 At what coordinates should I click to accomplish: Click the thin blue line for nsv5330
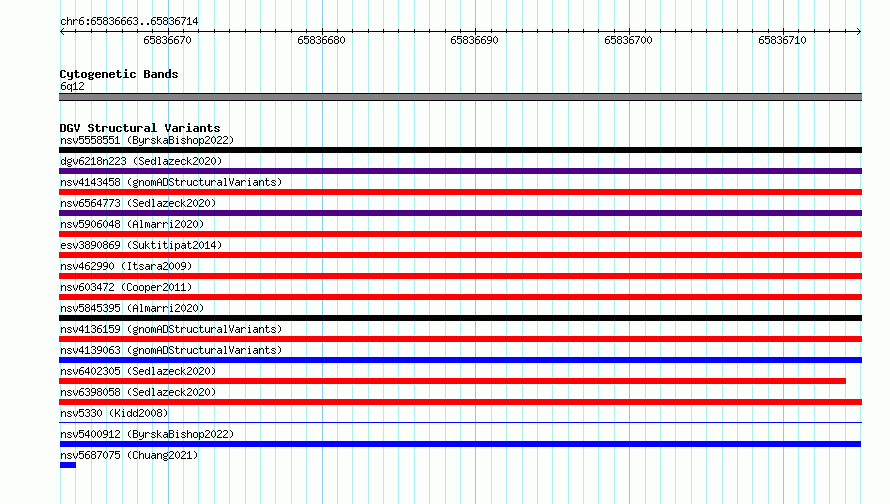point(460,422)
